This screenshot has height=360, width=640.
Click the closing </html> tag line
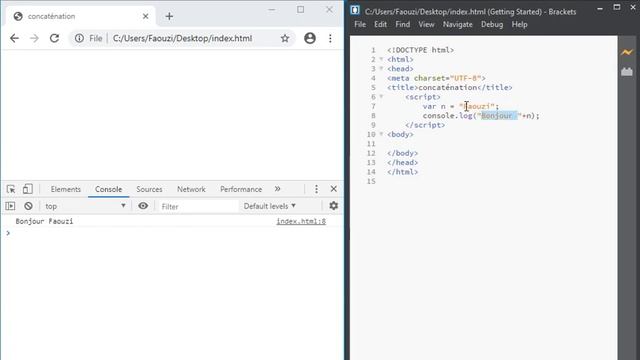click(402, 172)
